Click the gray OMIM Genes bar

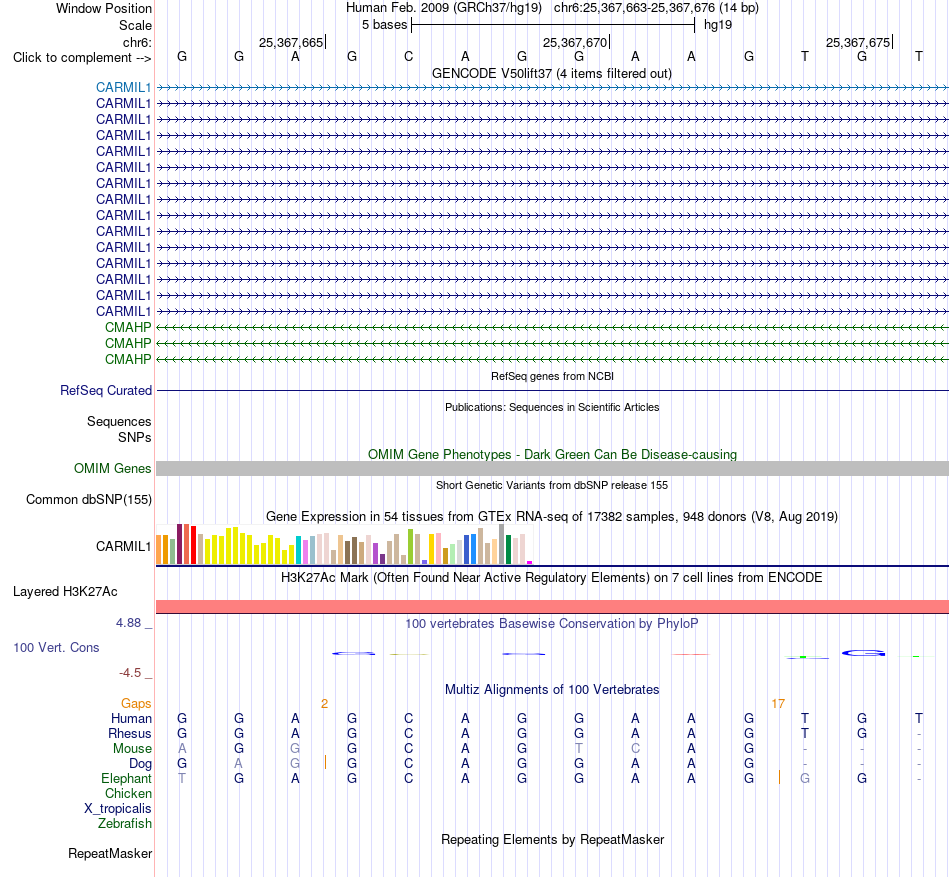[553, 468]
